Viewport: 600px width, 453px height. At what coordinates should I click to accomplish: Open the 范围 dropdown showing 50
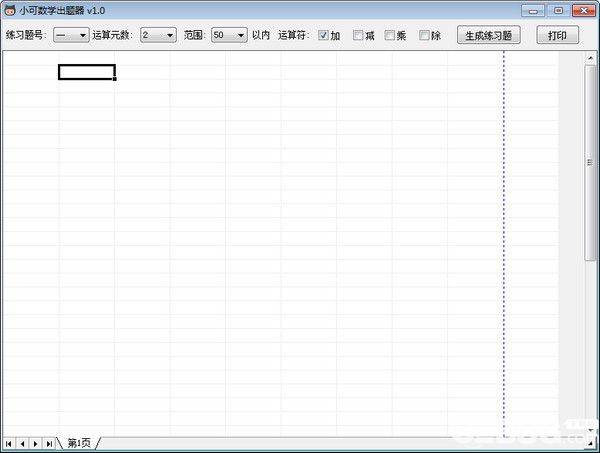[229, 35]
